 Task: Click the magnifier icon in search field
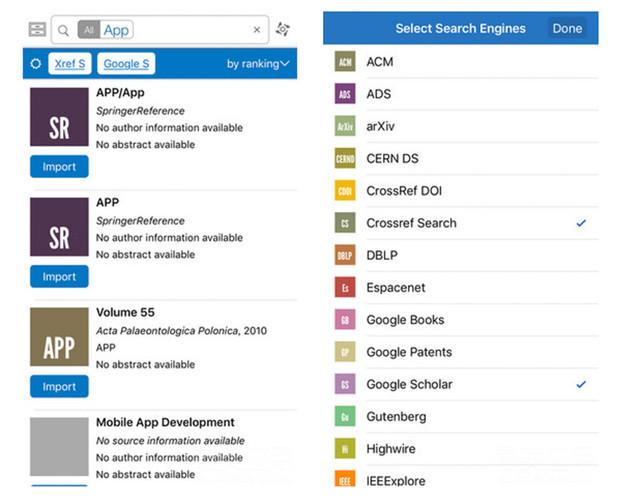pyautogui.click(x=64, y=31)
